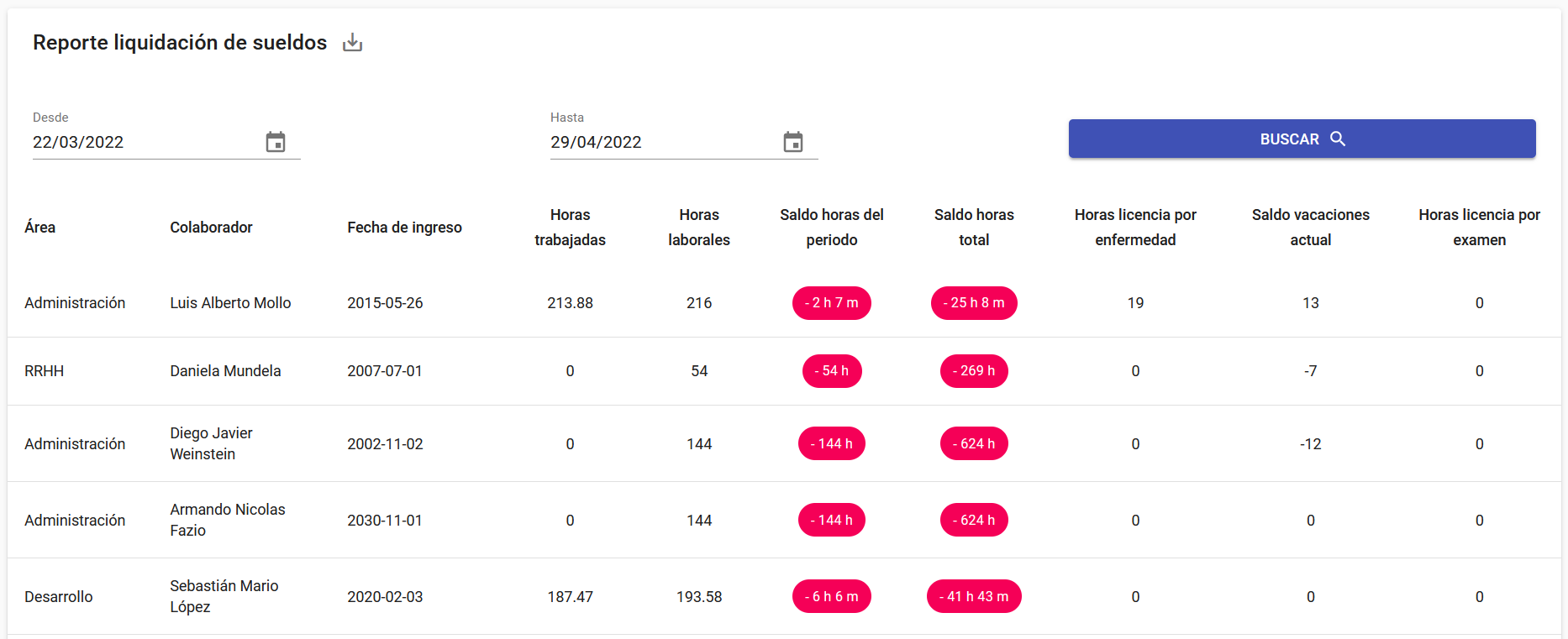Image resolution: width=1568 pixels, height=639 pixels.
Task: Click the -6 h 6 m badge
Action: [x=831, y=596]
